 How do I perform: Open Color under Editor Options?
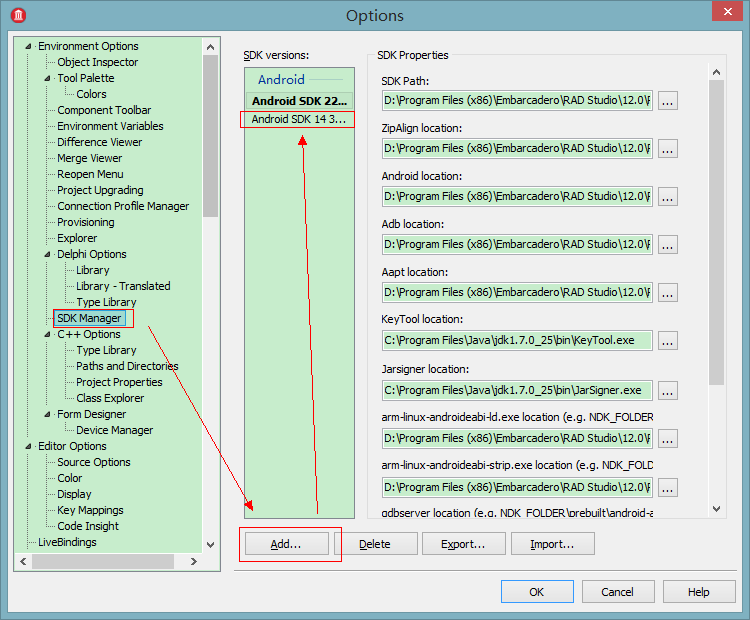(x=70, y=478)
